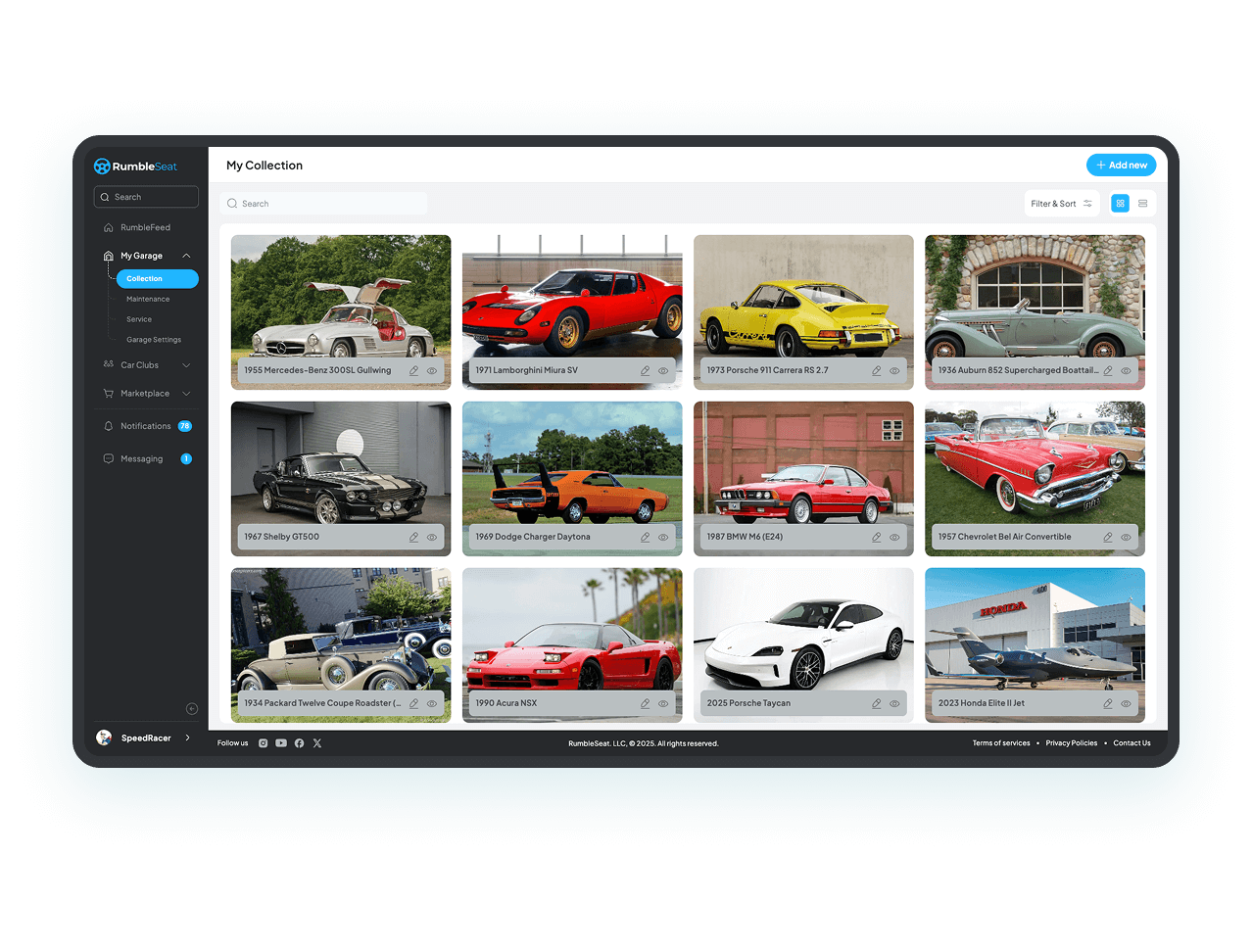This screenshot has height=952, width=1252.
Task: Click the collection search field
Action: [x=324, y=204]
